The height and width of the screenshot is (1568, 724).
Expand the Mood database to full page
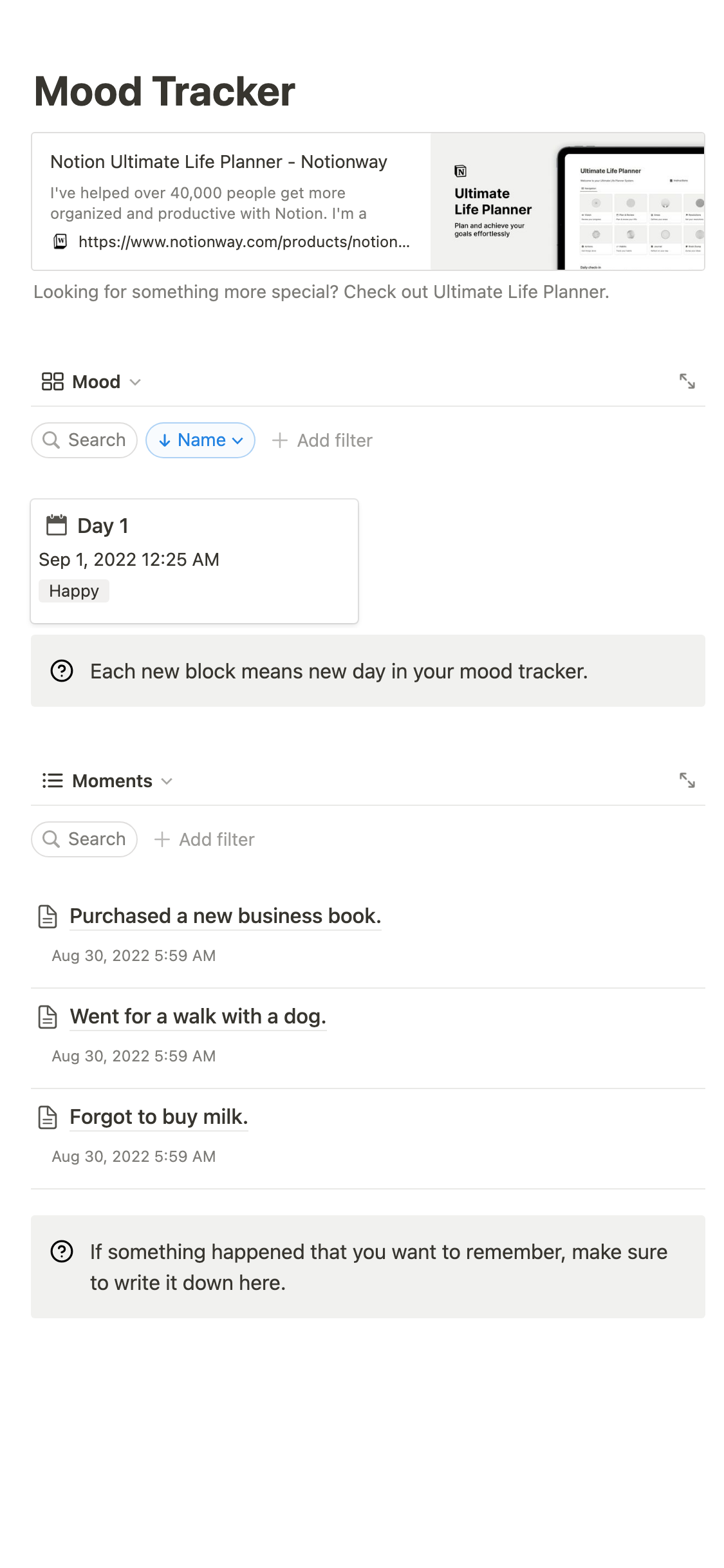687,382
